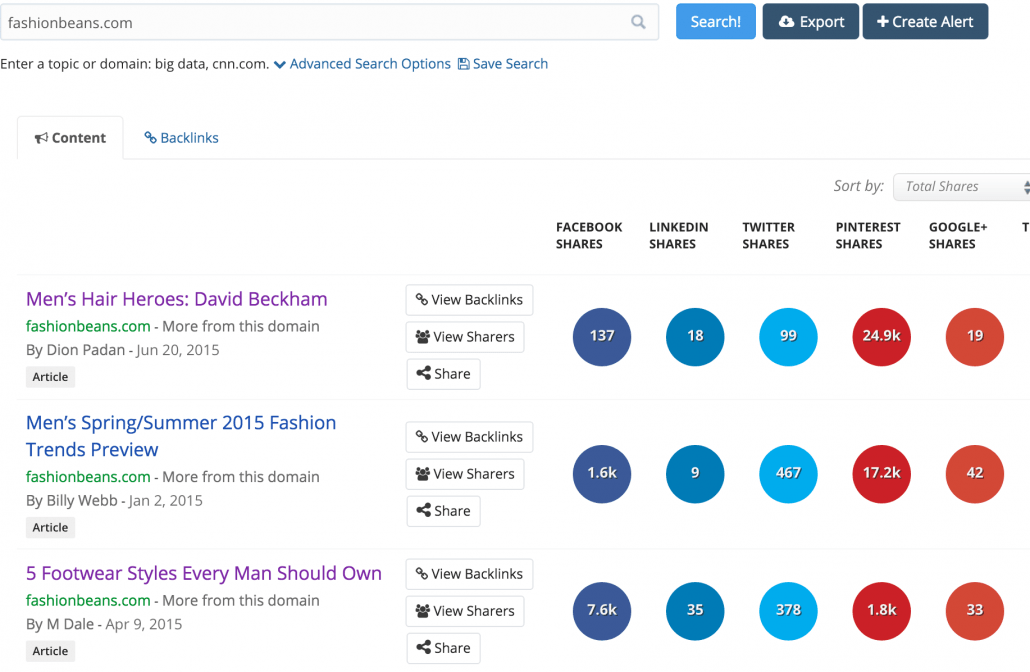Click the Google+ Shares column header
1030x672 pixels.
958,235
